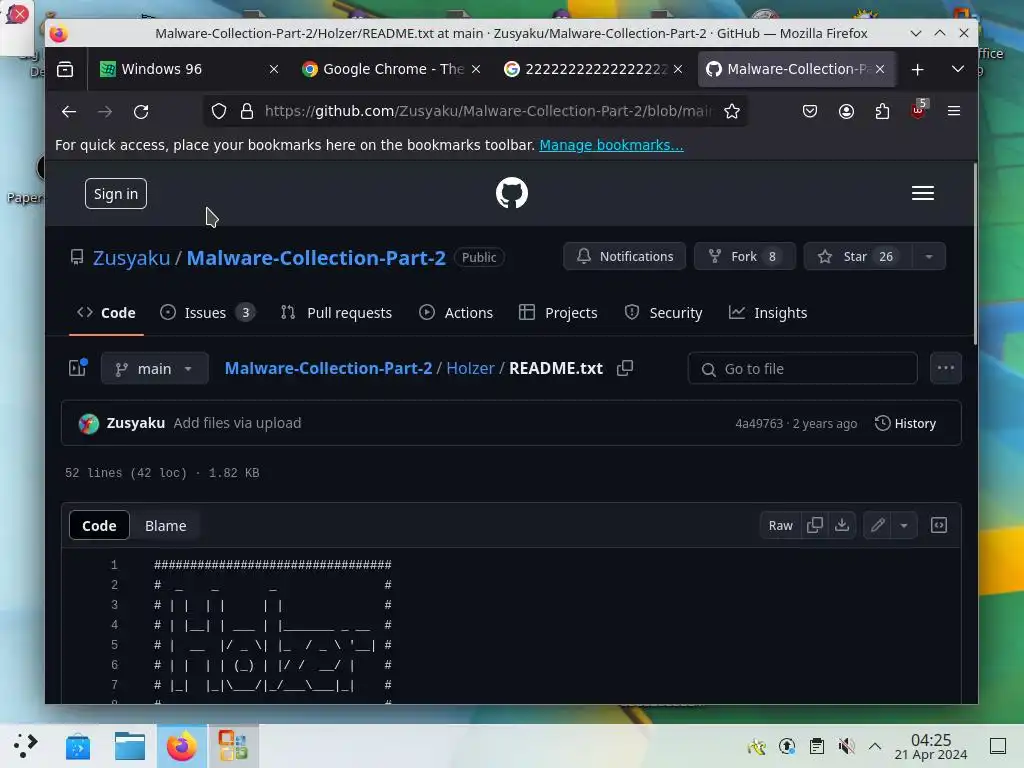Open the file manager from taskbar
The height and width of the screenshot is (768, 1024).
click(x=130, y=746)
